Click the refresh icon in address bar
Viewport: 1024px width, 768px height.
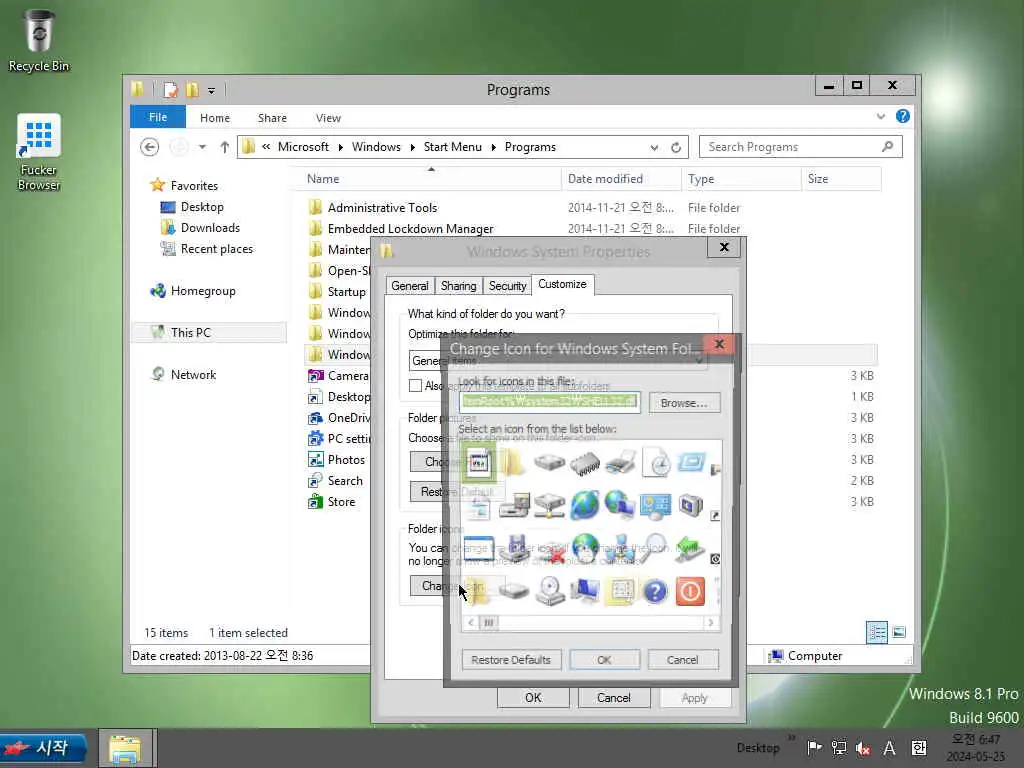[676, 148]
